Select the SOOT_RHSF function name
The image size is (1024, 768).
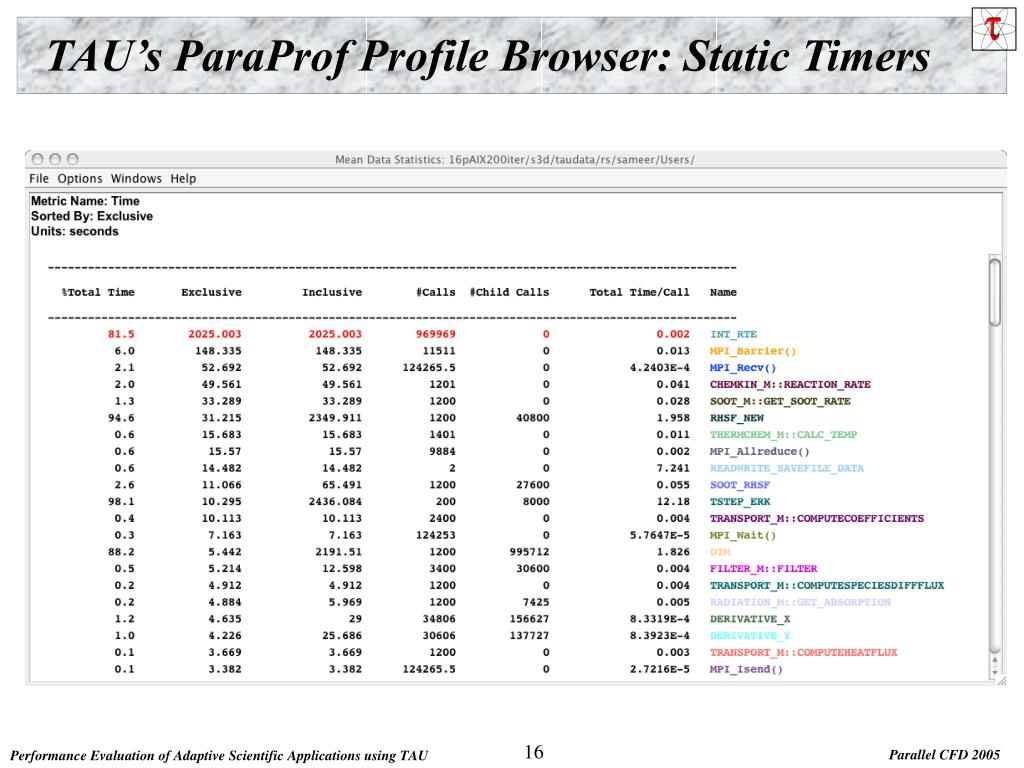point(739,485)
